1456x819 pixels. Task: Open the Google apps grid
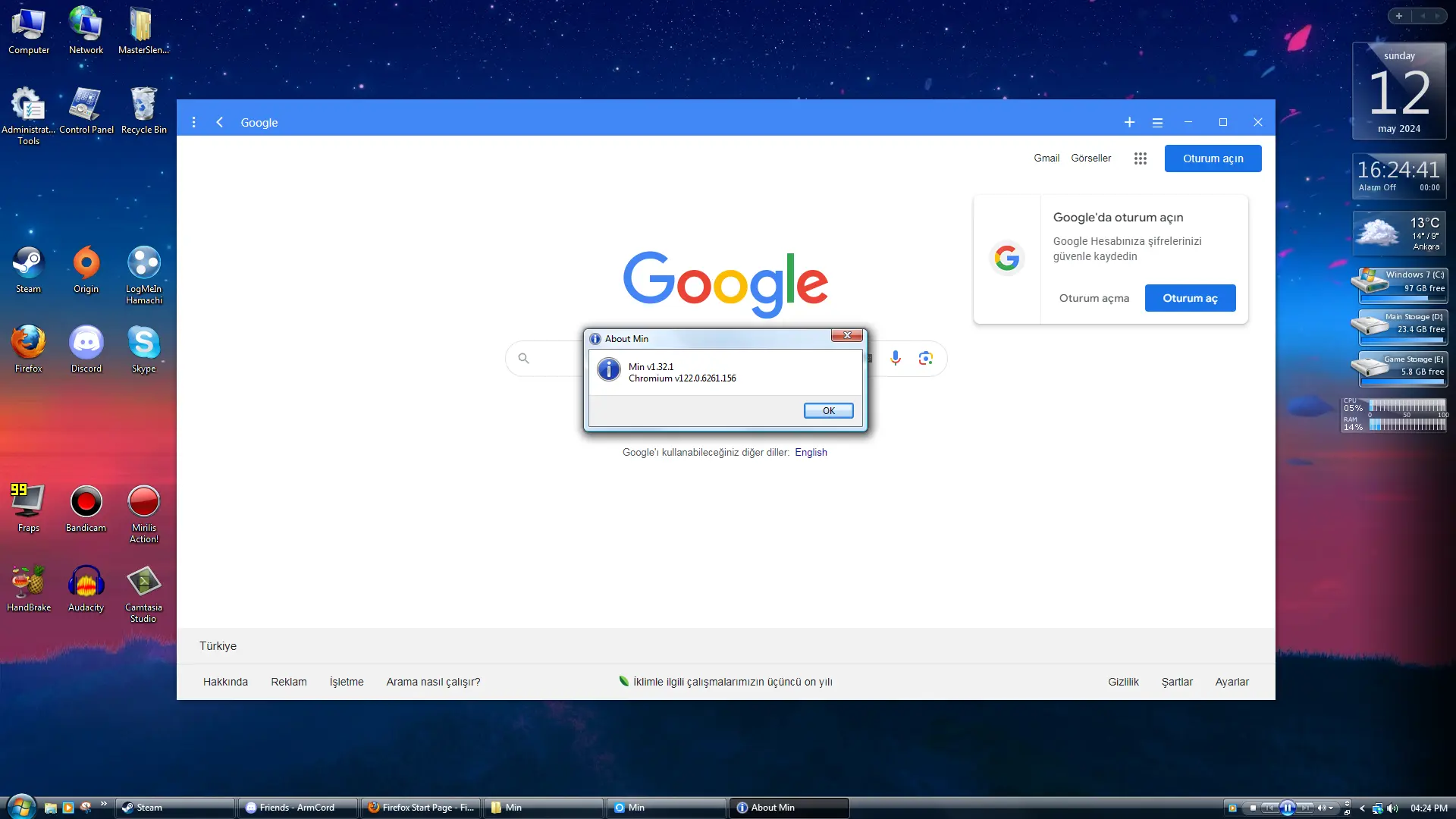pyautogui.click(x=1140, y=158)
